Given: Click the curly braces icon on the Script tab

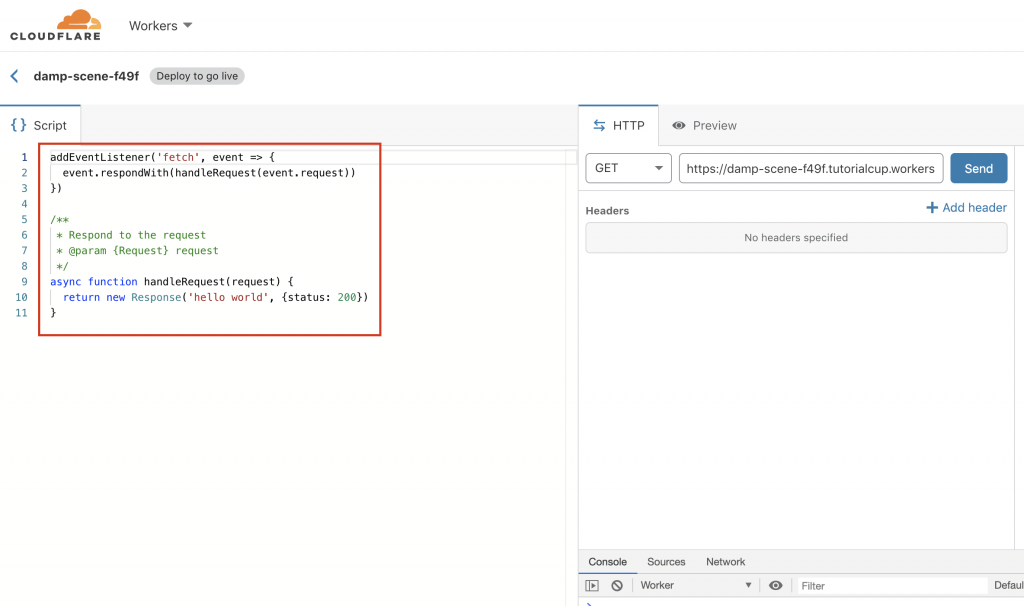Looking at the screenshot, I should (18, 124).
